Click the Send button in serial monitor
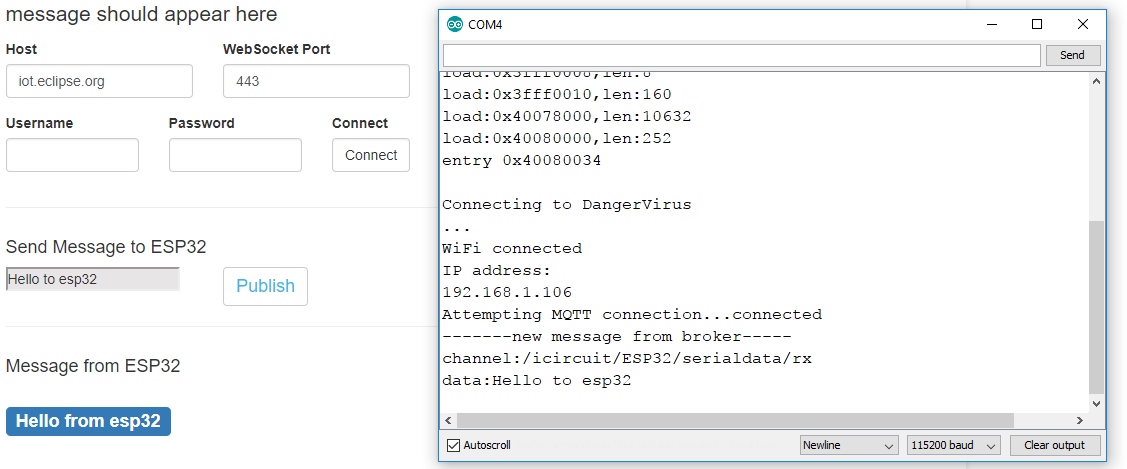 point(1072,55)
